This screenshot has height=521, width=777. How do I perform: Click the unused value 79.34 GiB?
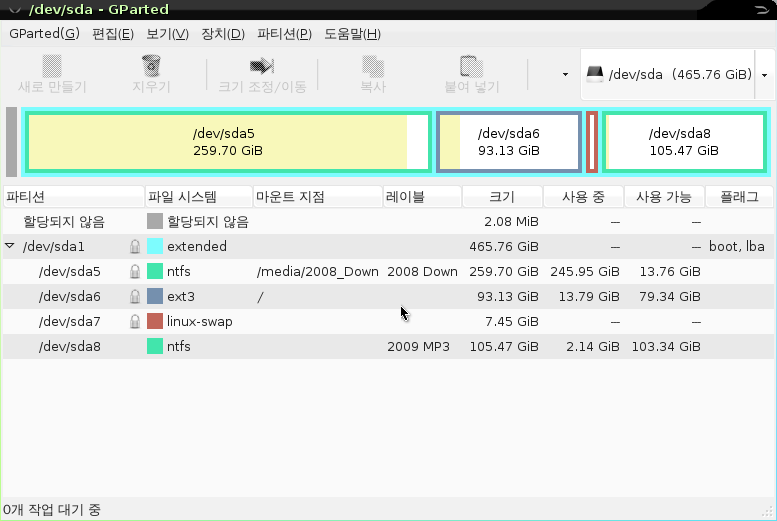(669, 296)
